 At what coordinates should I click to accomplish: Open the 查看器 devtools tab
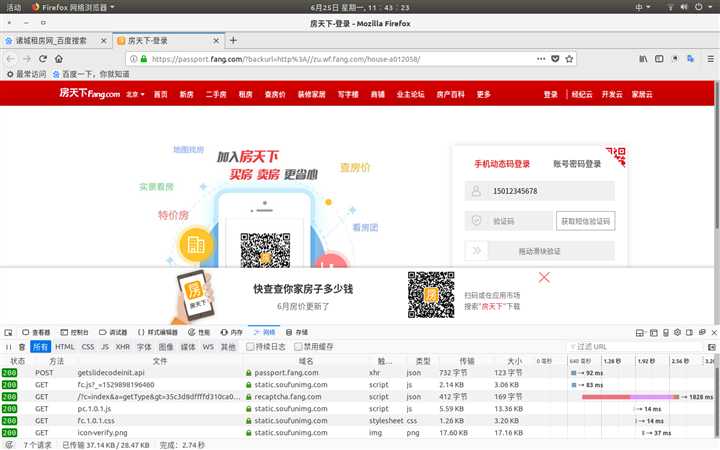pyautogui.click(x=36, y=332)
